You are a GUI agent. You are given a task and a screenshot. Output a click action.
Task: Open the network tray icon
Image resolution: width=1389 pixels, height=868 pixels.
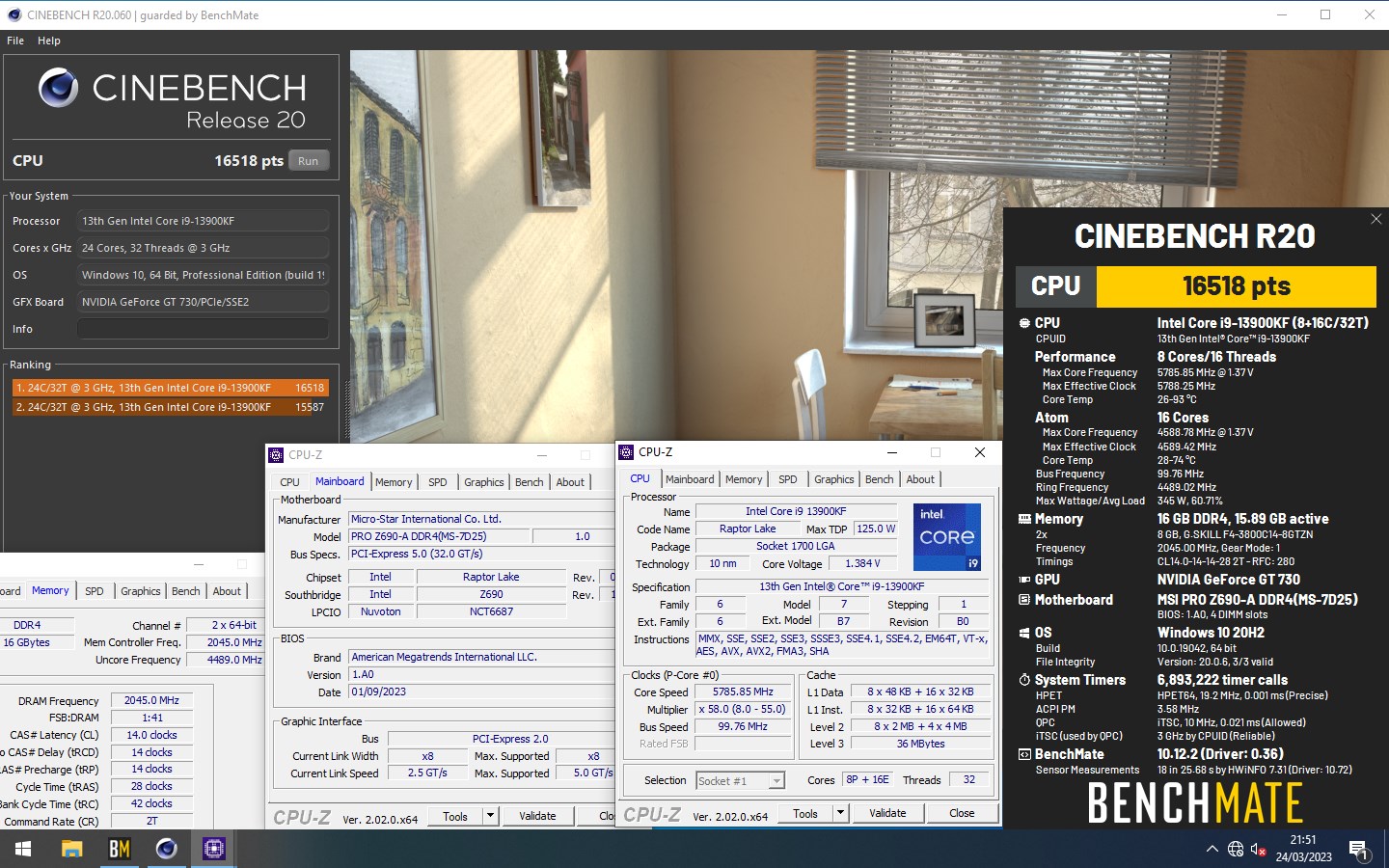(1236, 849)
